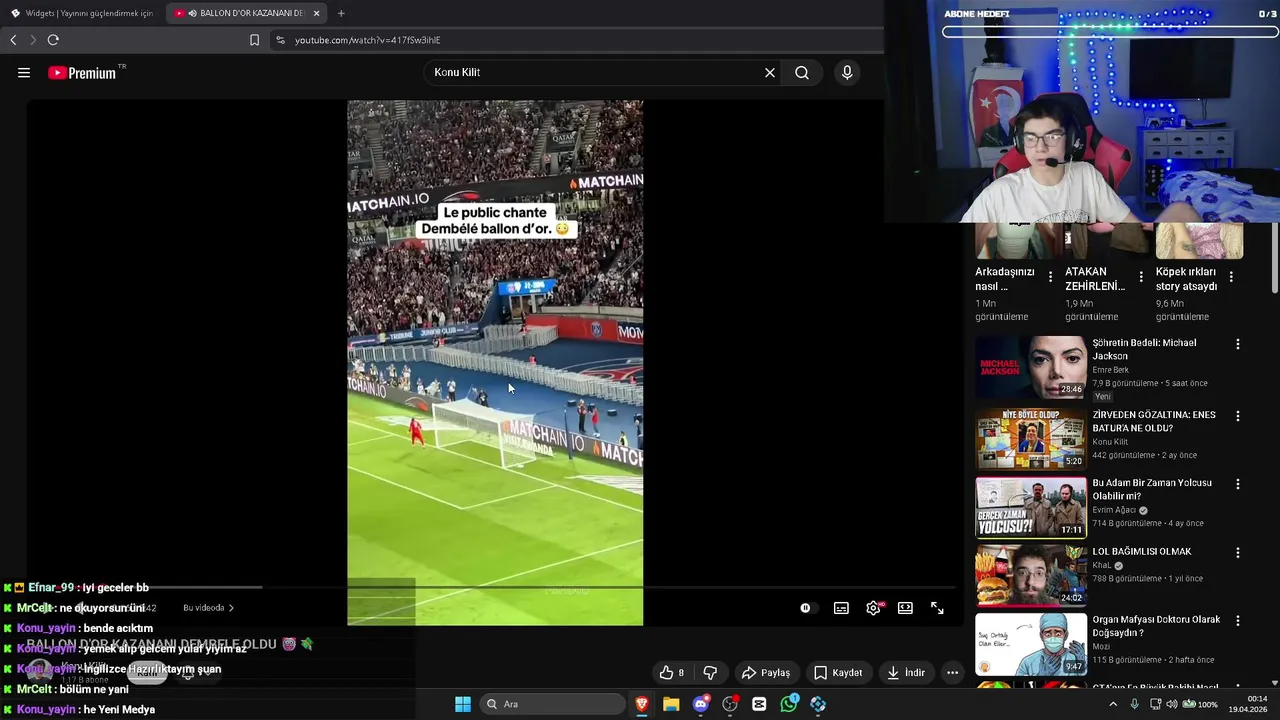Open the Emre Berk channel link
This screenshot has width=1280, height=720.
click(x=1113, y=370)
